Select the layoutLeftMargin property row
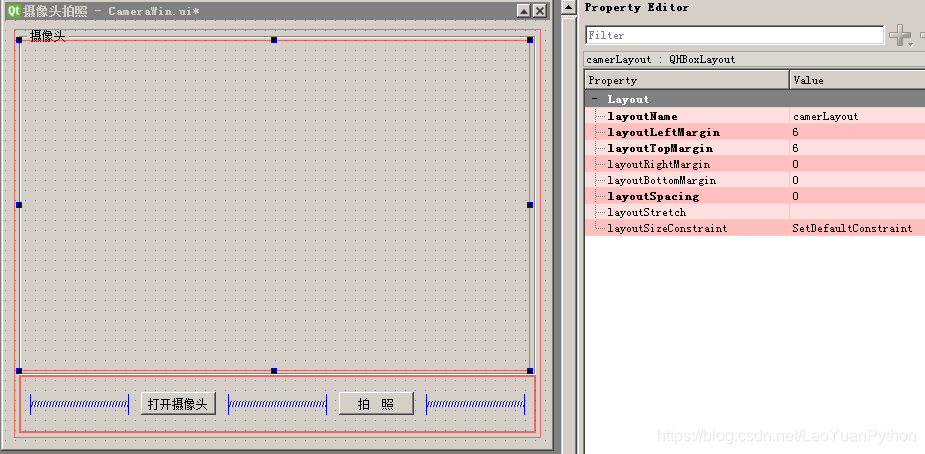This screenshot has width=925, height=454. coord(755,132)
